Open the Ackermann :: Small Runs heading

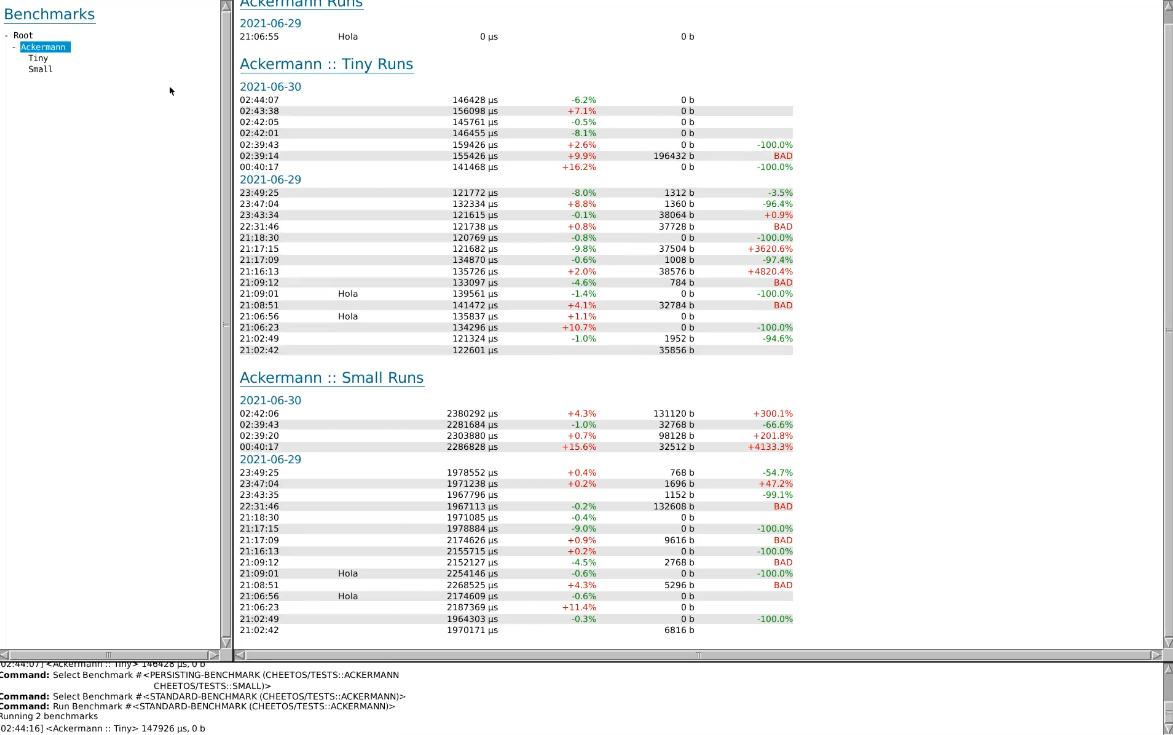pyautogui.click(x=331, y=378)
